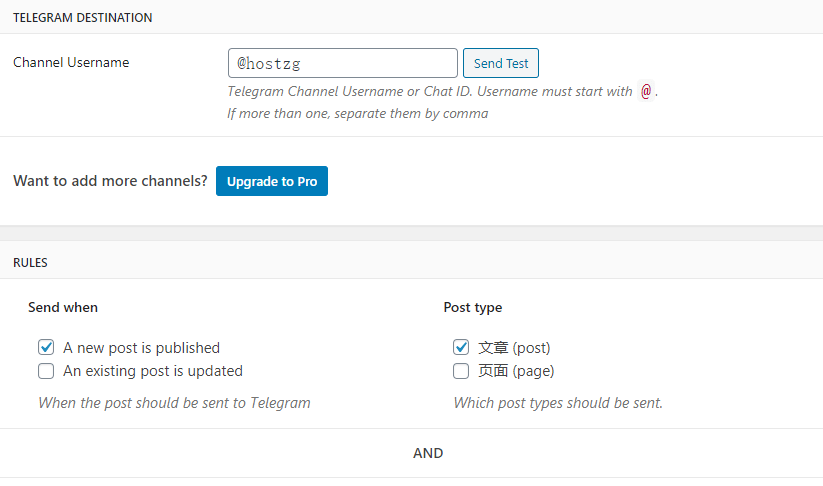Image resolution: width=823 pixels, height=486 pixels.
Task: Enable 'An existing post is updated' checkbox
Action: (46, 371)
